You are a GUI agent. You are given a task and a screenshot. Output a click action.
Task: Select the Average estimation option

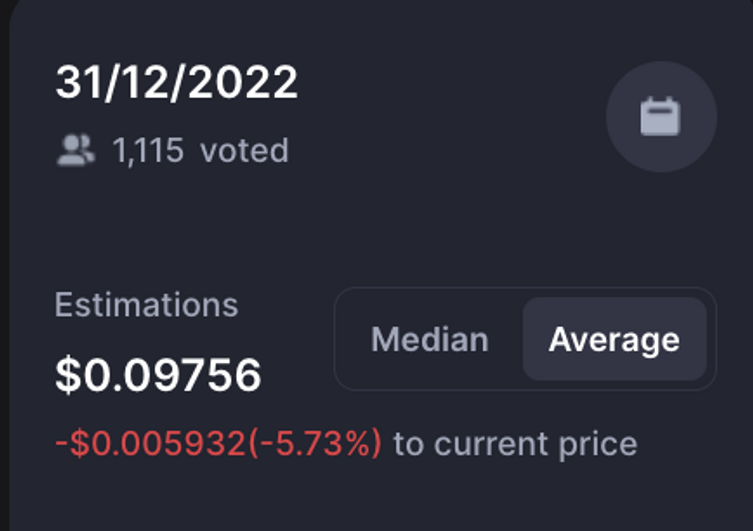[614, 339]
